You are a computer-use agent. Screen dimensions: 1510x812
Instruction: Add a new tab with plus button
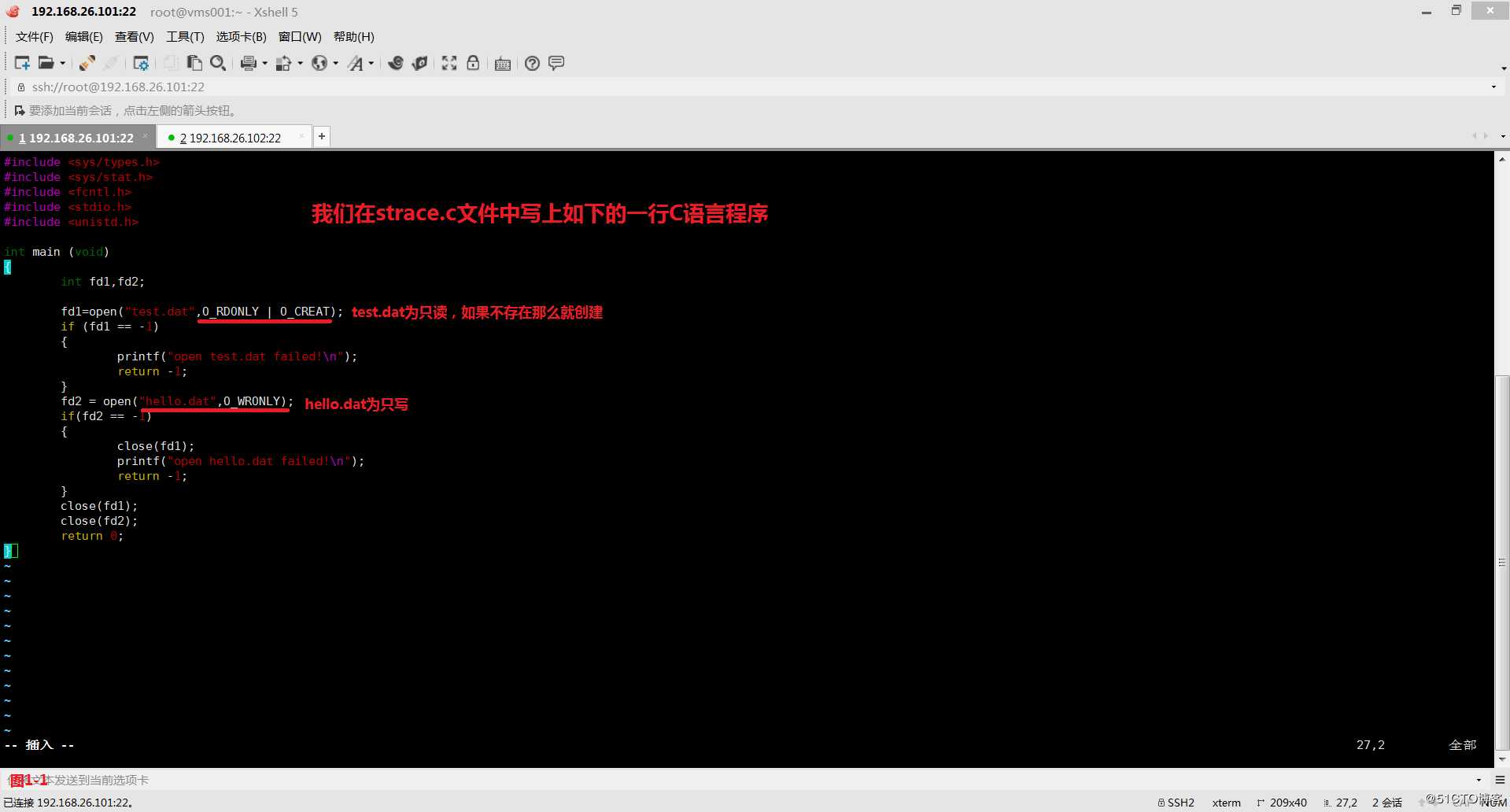[322, 136]
